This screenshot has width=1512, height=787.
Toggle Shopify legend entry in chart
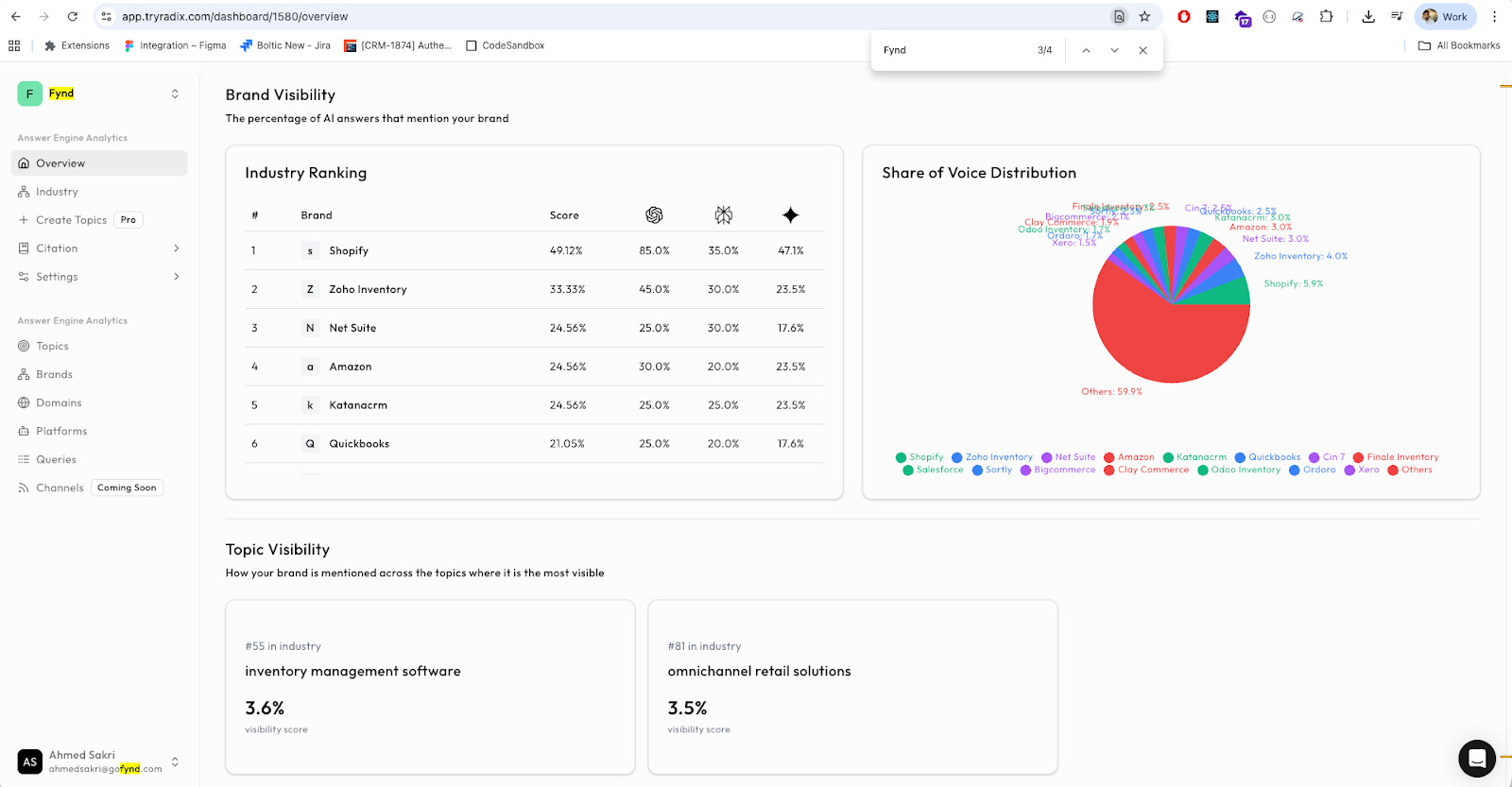(919, 457)
